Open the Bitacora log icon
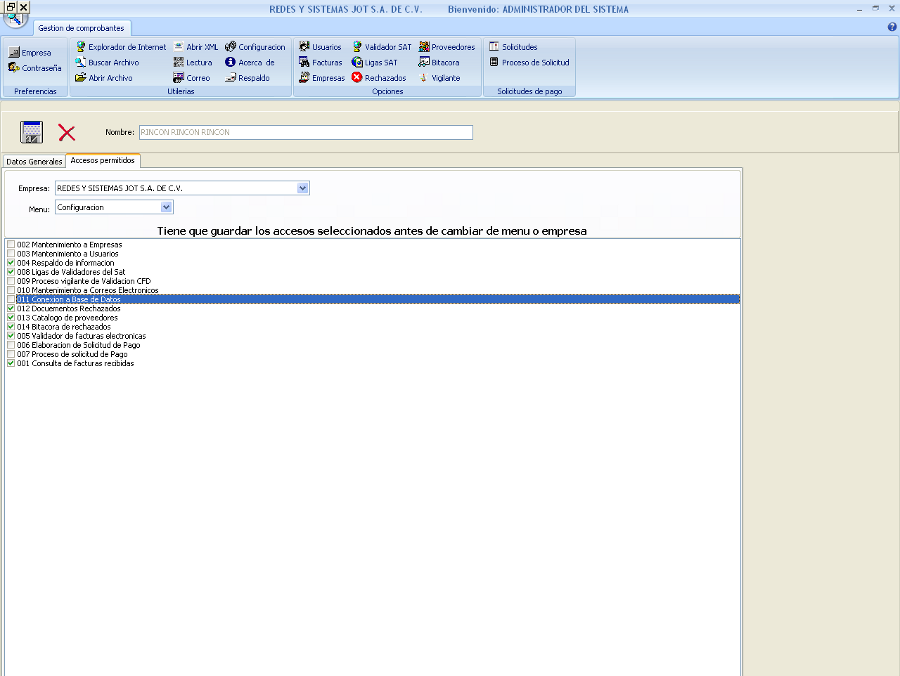This screenshot has width=900, height=676. pos(439,62)
